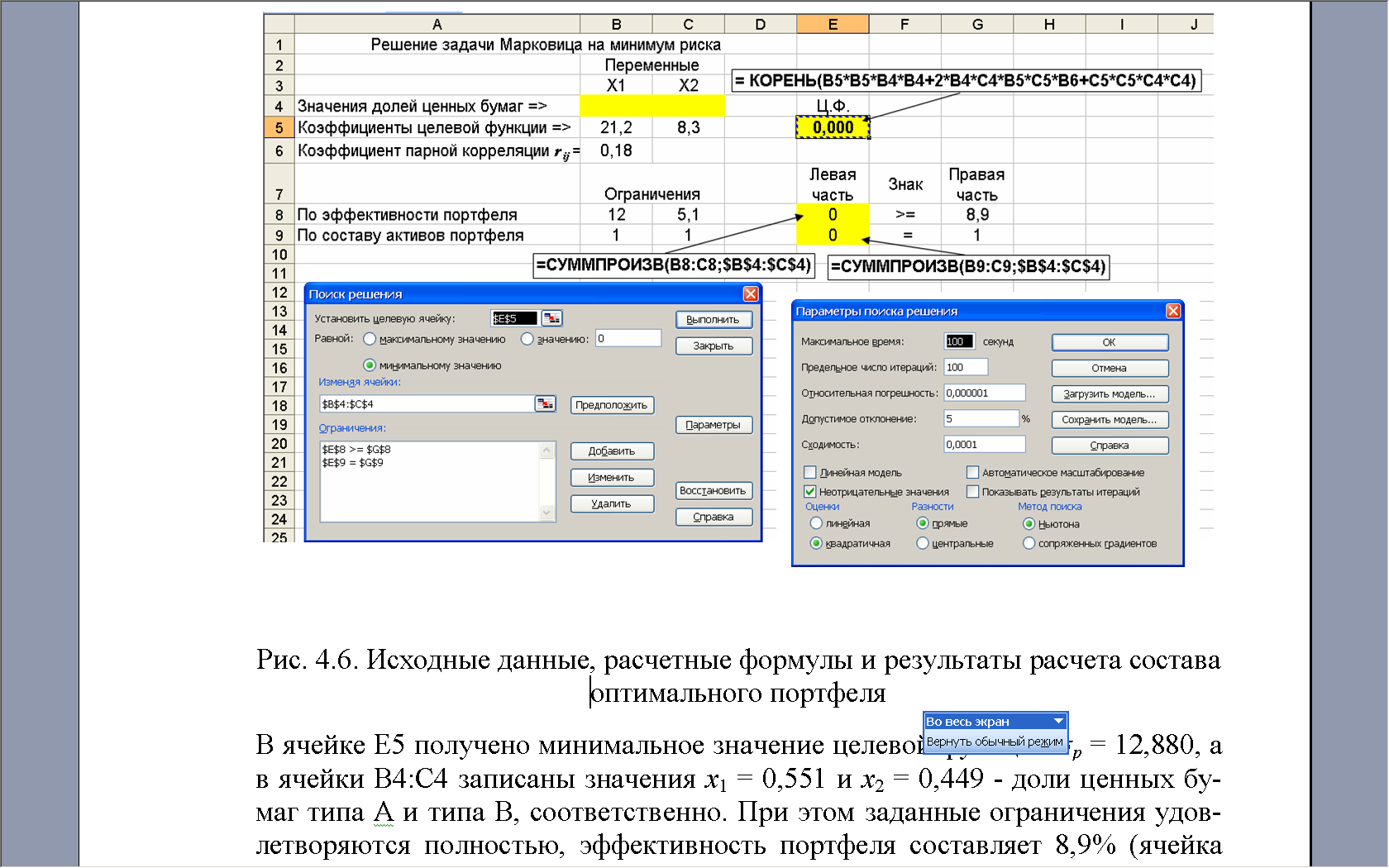Click Добавить to add a constraint
Image resolution: width=1389 pixels, height=868 pixels.
point(612,451)
